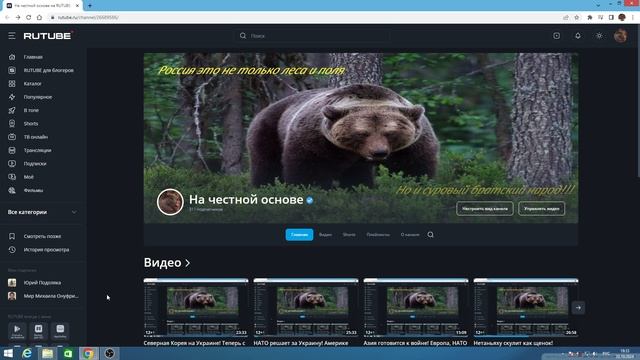Select the Плейлисты channel tab
The height and width of the screenshot is (360, 640).
tap(378, 235)
